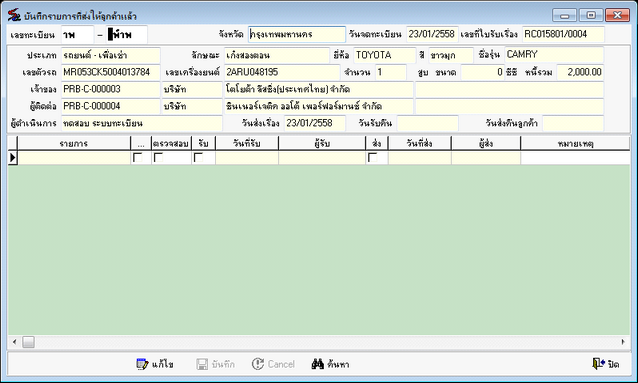Tick the รับ checkbox in first row

(x=198, y=157)
